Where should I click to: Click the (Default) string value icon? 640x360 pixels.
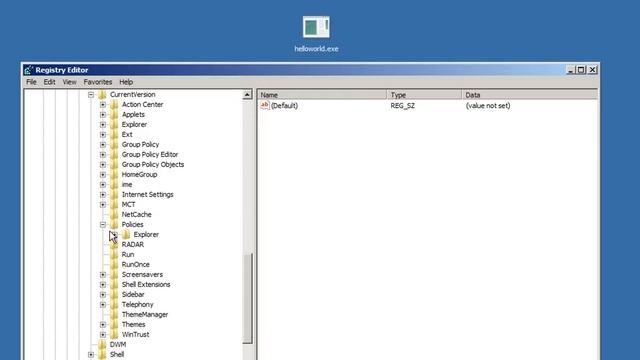tap(265, 105)
